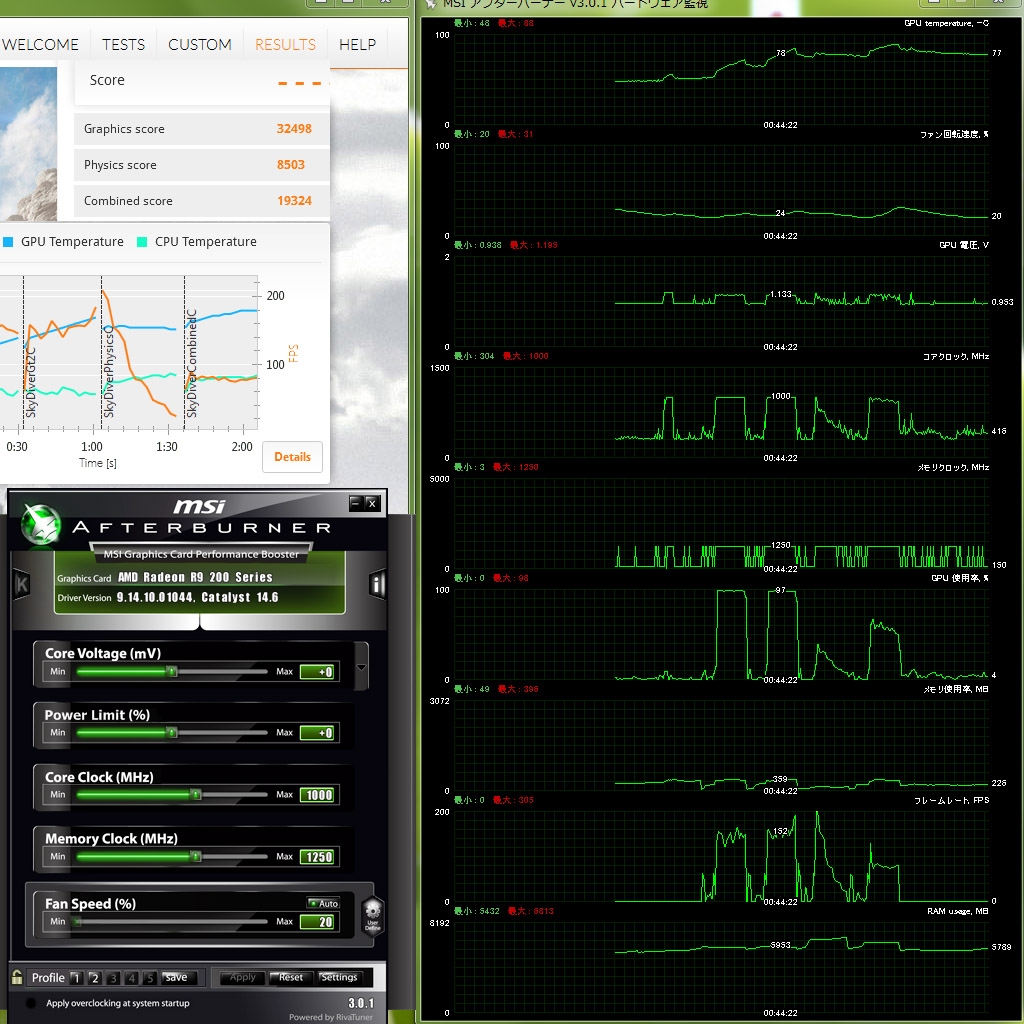
Task: Click the Core Clock slider handle
Action: pos(195,795)
